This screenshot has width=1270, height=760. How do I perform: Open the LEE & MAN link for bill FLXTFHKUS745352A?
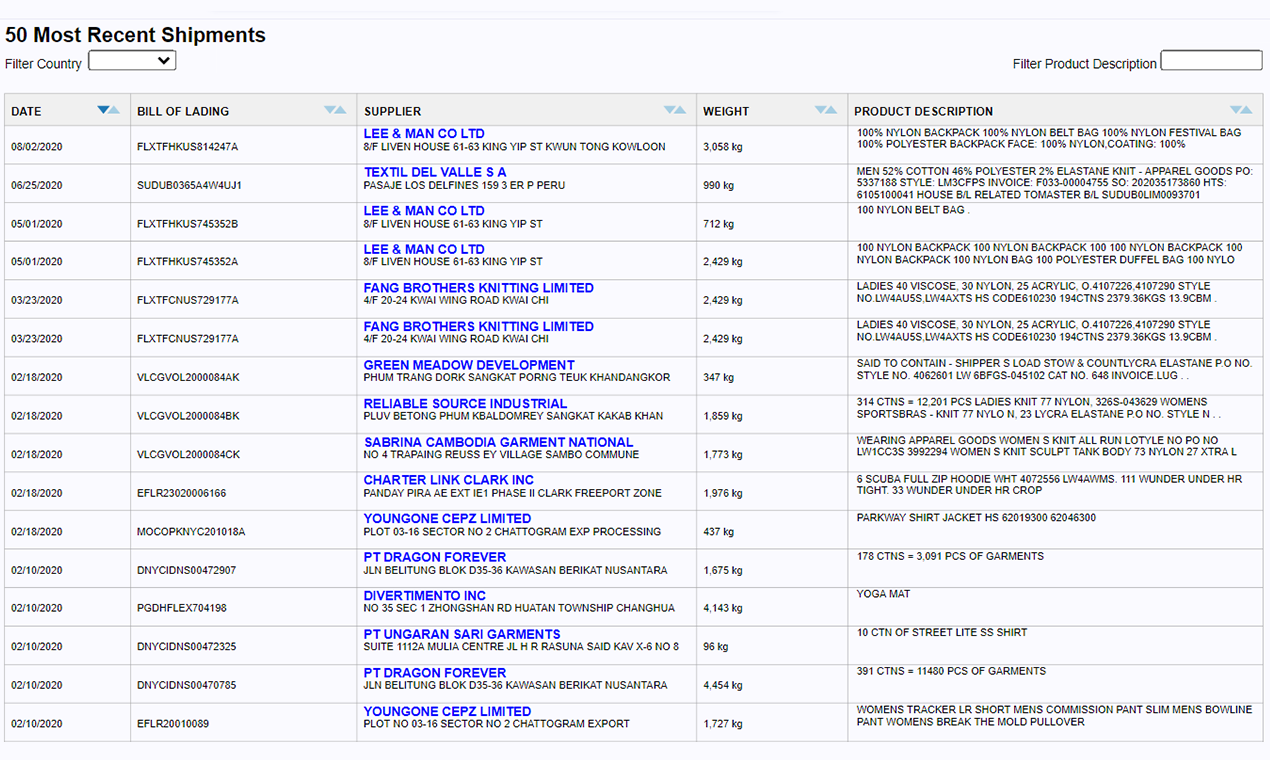click(424, 249)
